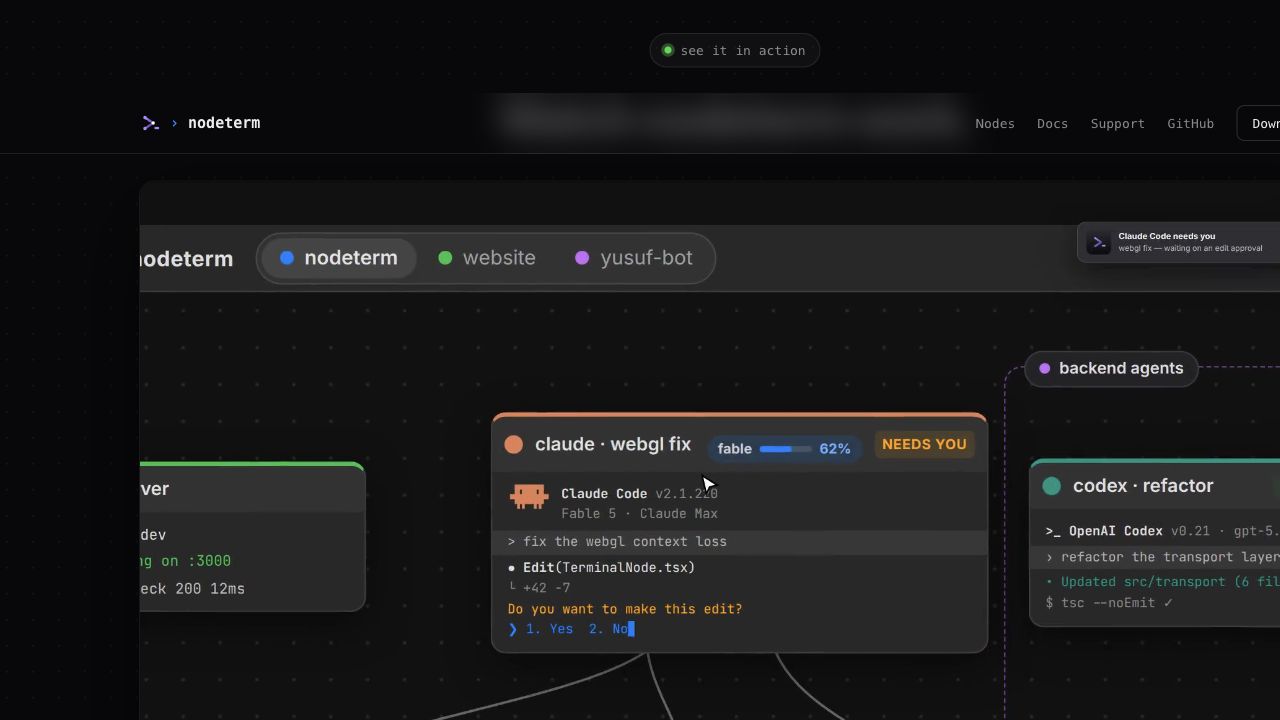Click the NEEDS YOU status badge
Viewport: 1280px width, 720px height.
924,444
